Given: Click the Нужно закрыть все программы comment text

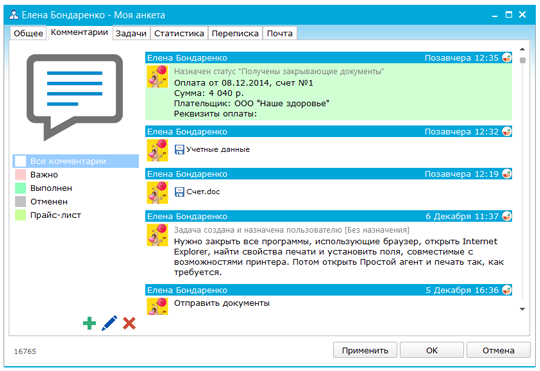Looking at the screenshot, I should (339, 257).
